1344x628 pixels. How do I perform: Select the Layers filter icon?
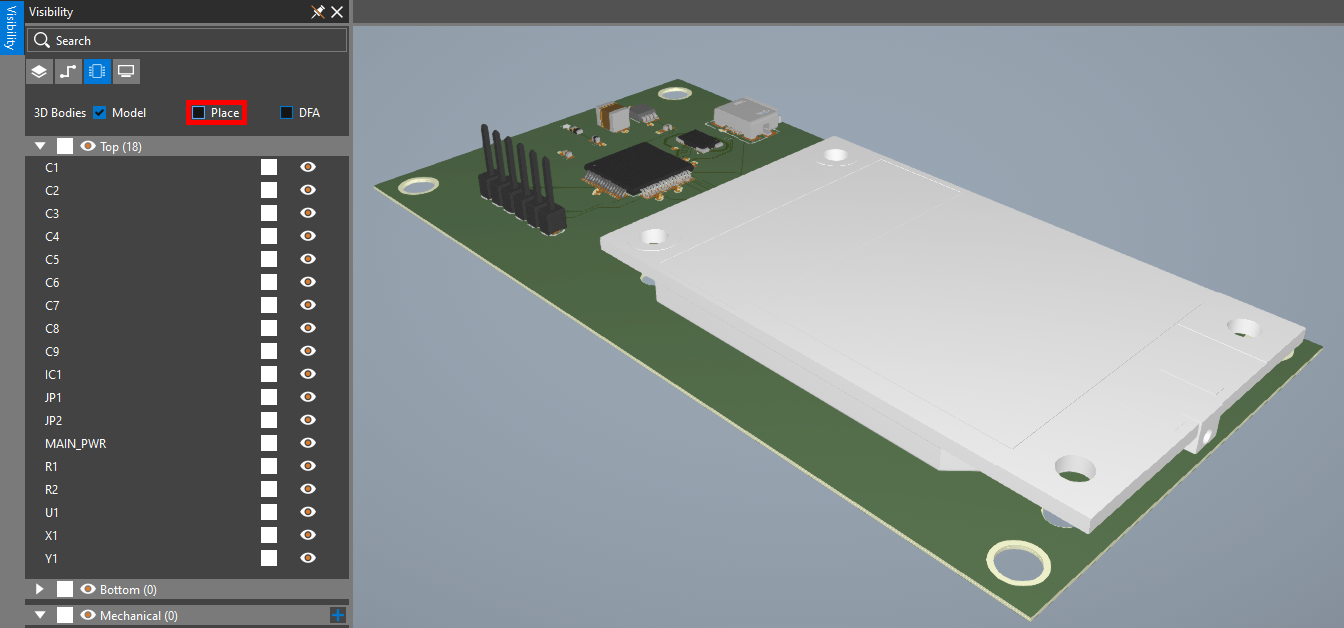tap(38, 71)
